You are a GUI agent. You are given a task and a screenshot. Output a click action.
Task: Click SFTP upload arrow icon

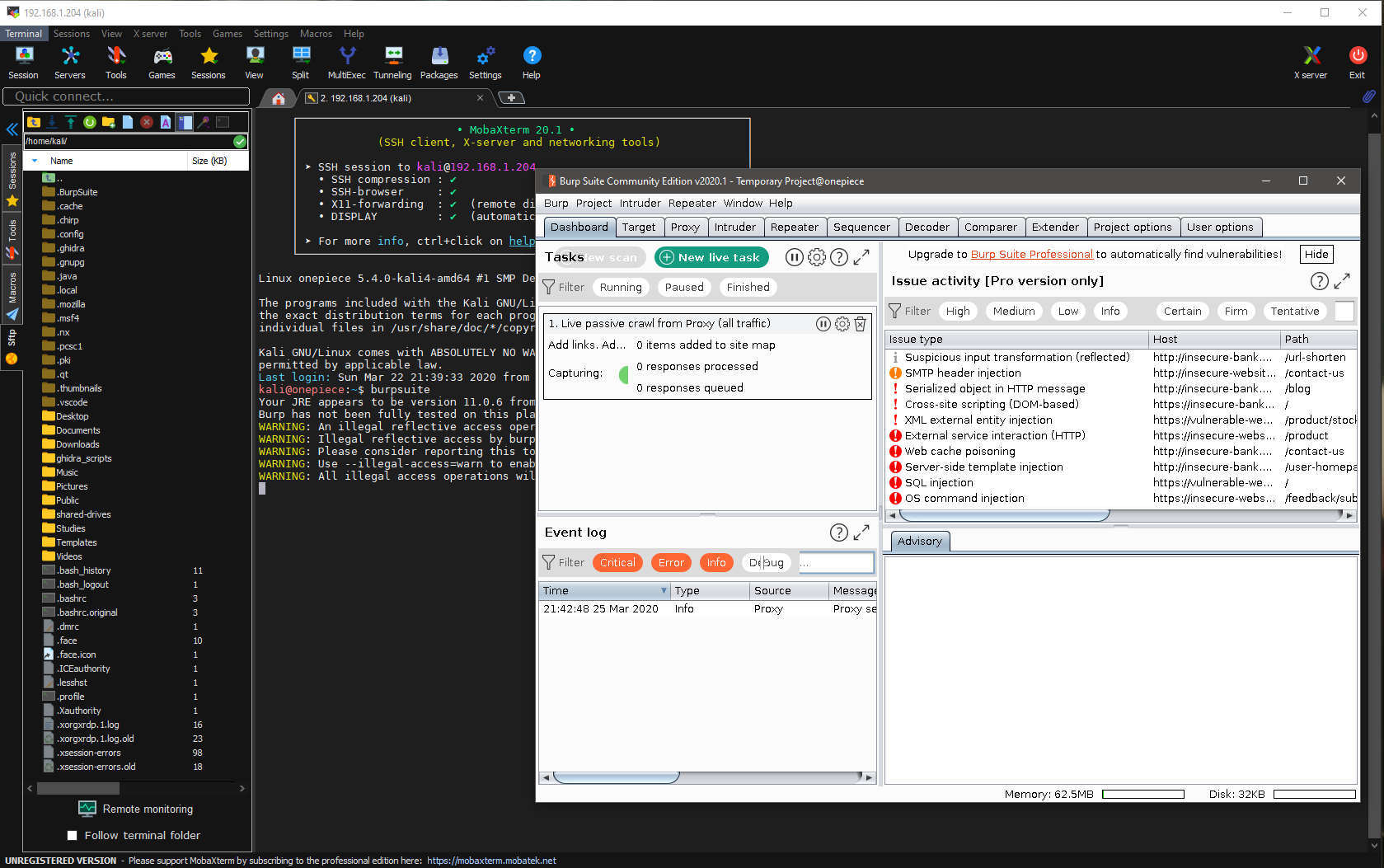coord(71,122)
